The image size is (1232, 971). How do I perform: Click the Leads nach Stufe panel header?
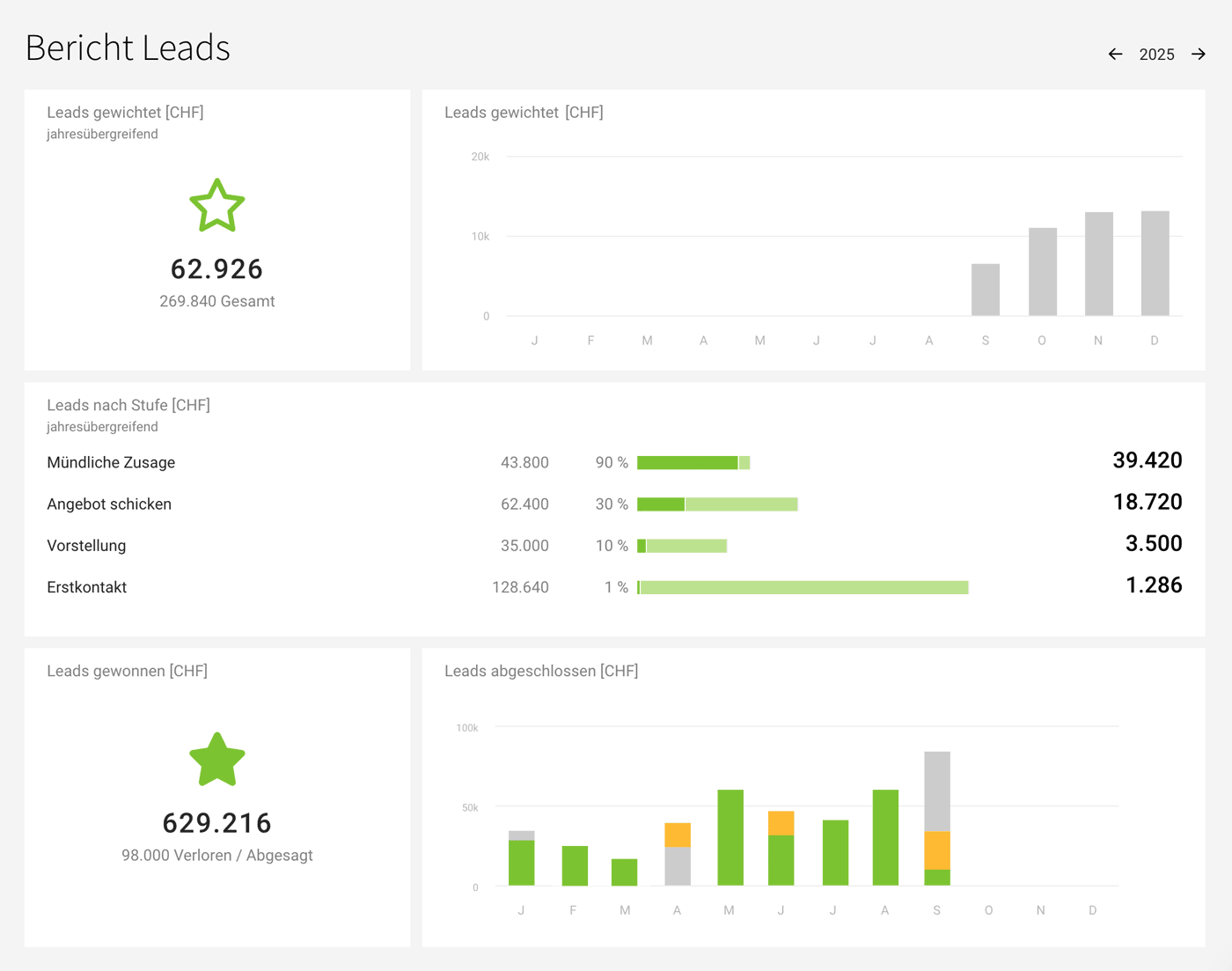pyautogui.click(x=128, y=405)
